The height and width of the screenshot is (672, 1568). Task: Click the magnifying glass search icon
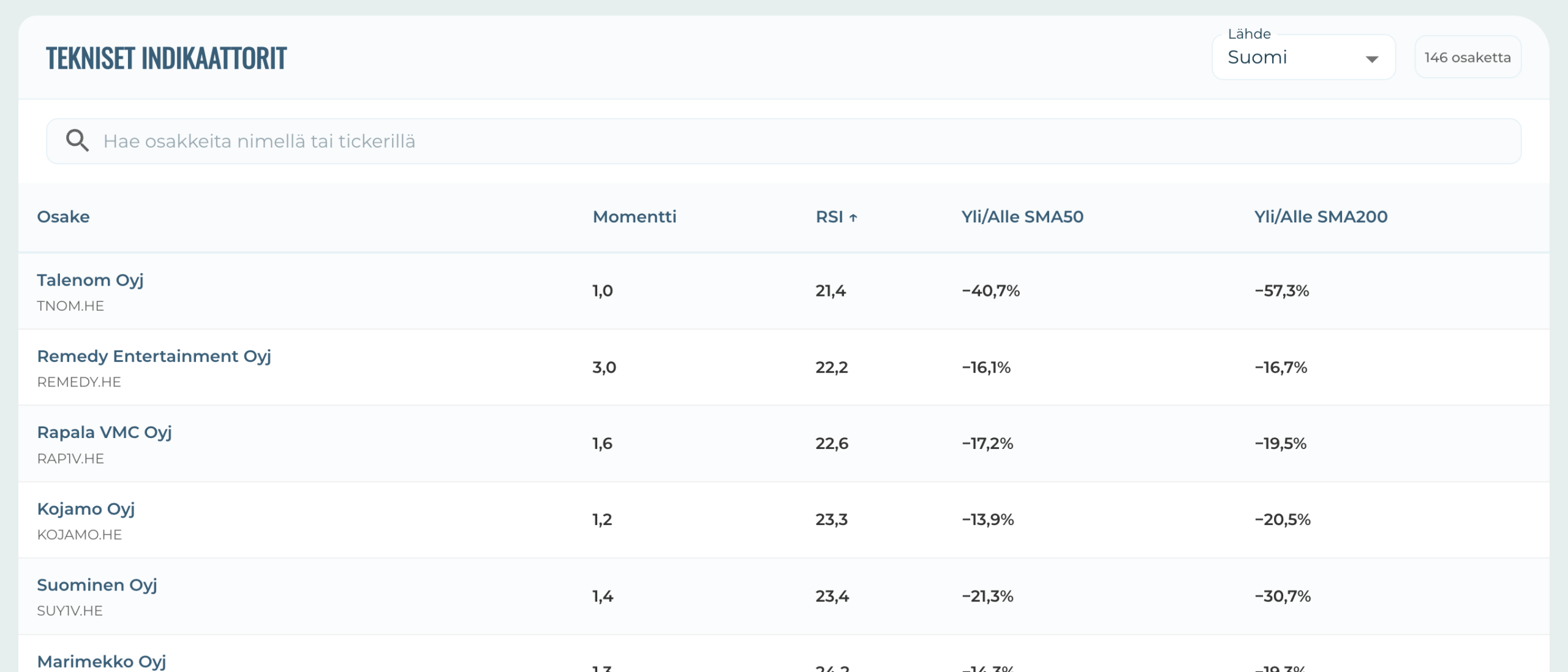click(77, 141)
